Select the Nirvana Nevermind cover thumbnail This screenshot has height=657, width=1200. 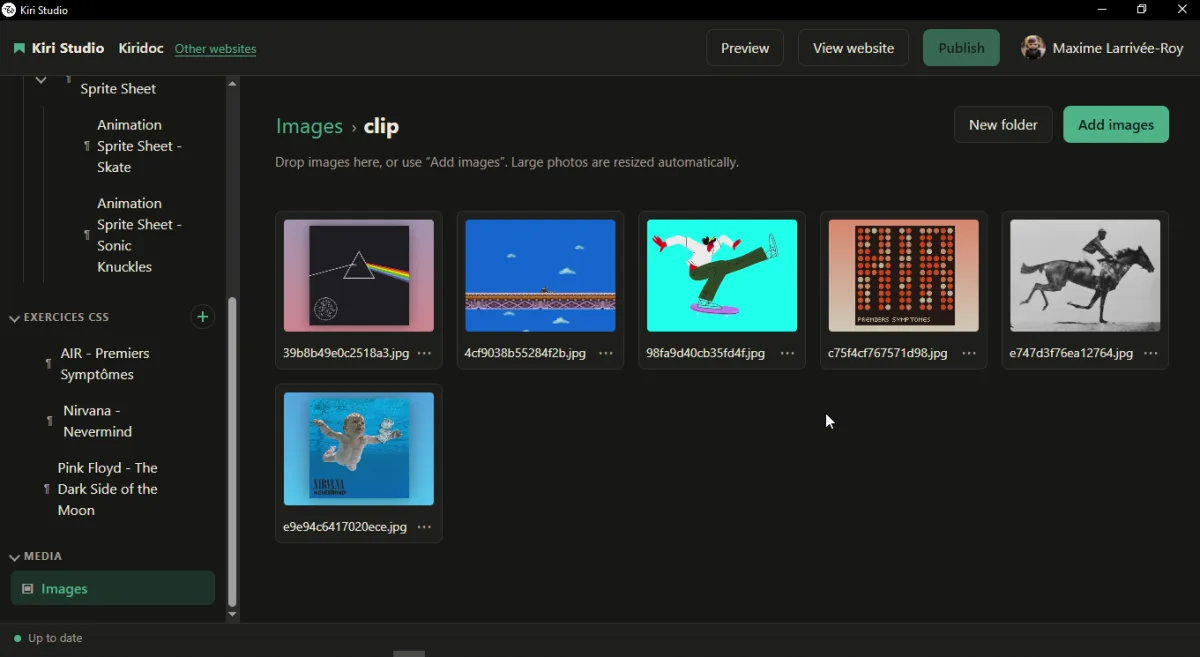(x=359, y=449)
